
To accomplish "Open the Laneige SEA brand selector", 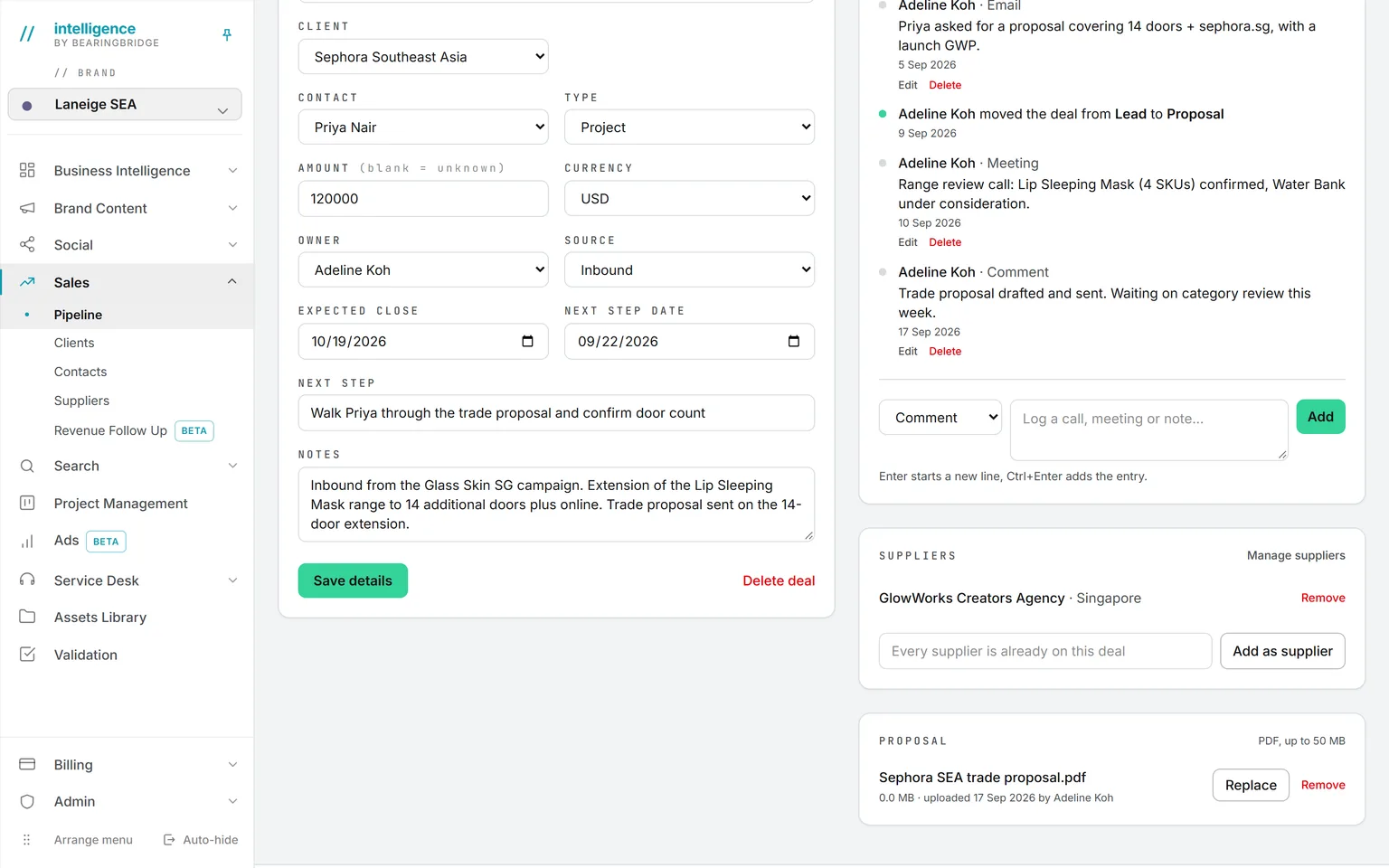I will click(125, 104).
